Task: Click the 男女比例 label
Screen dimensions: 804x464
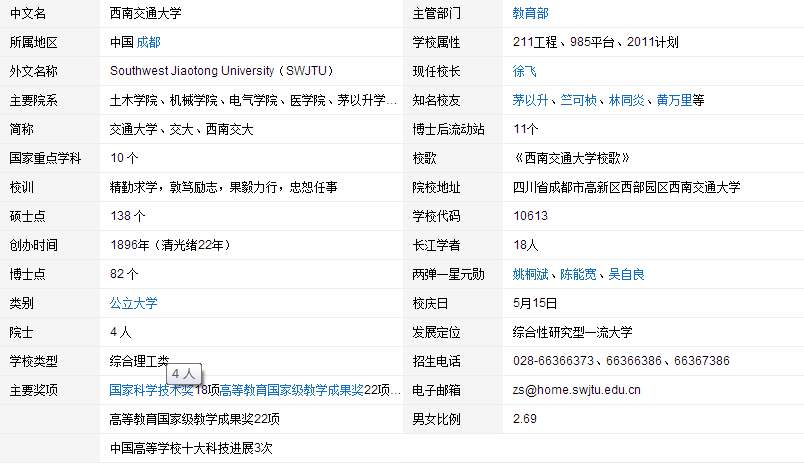Action: (436, 419)
